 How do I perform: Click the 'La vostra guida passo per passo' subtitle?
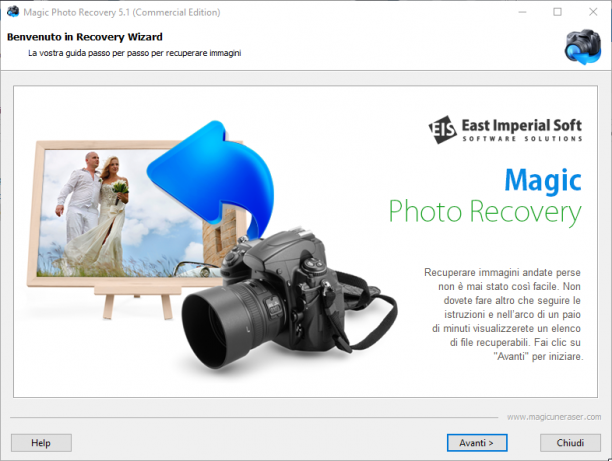click(134, 53)
